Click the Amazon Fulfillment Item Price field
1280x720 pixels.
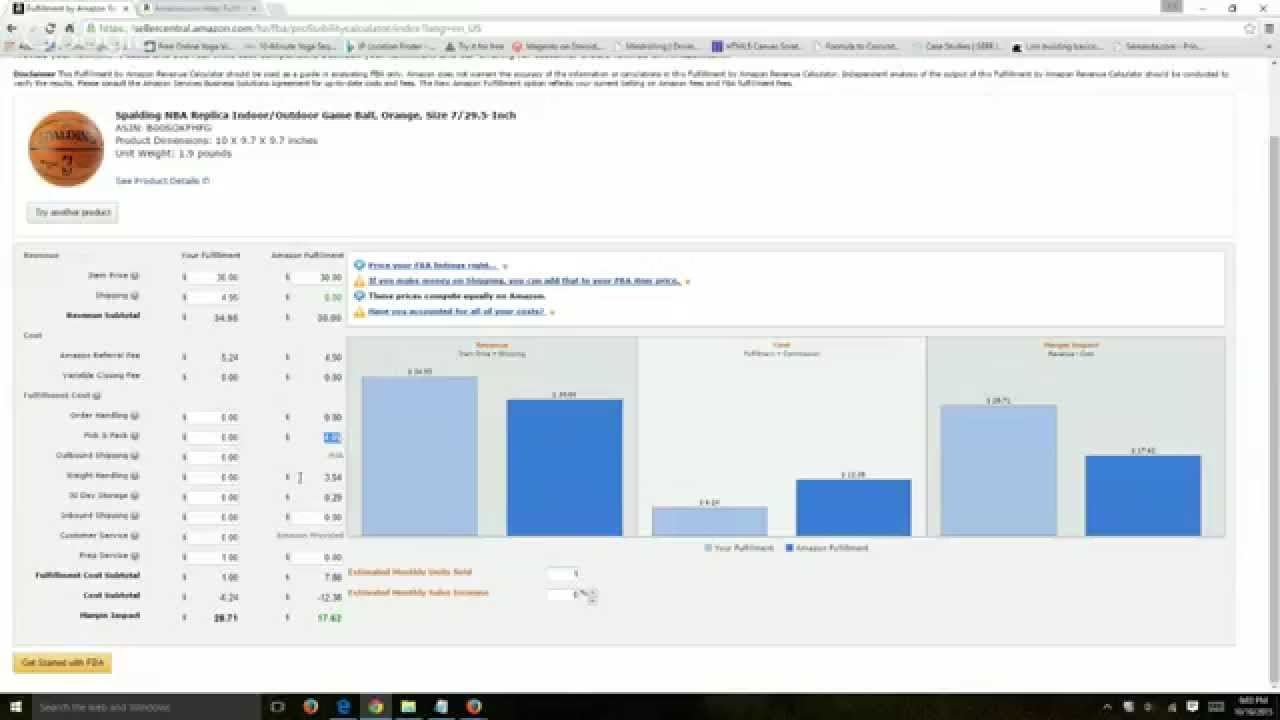(317, 277)
